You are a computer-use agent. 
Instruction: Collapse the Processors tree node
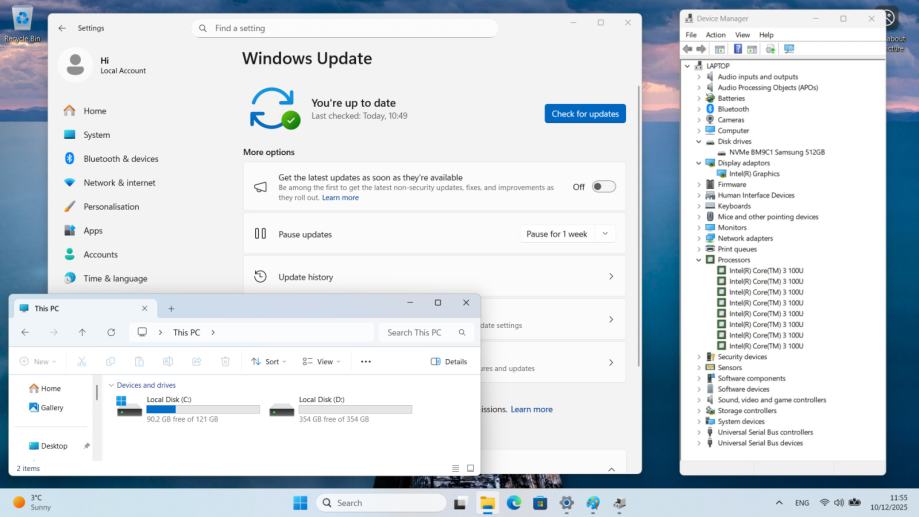[x=699, y=260]
